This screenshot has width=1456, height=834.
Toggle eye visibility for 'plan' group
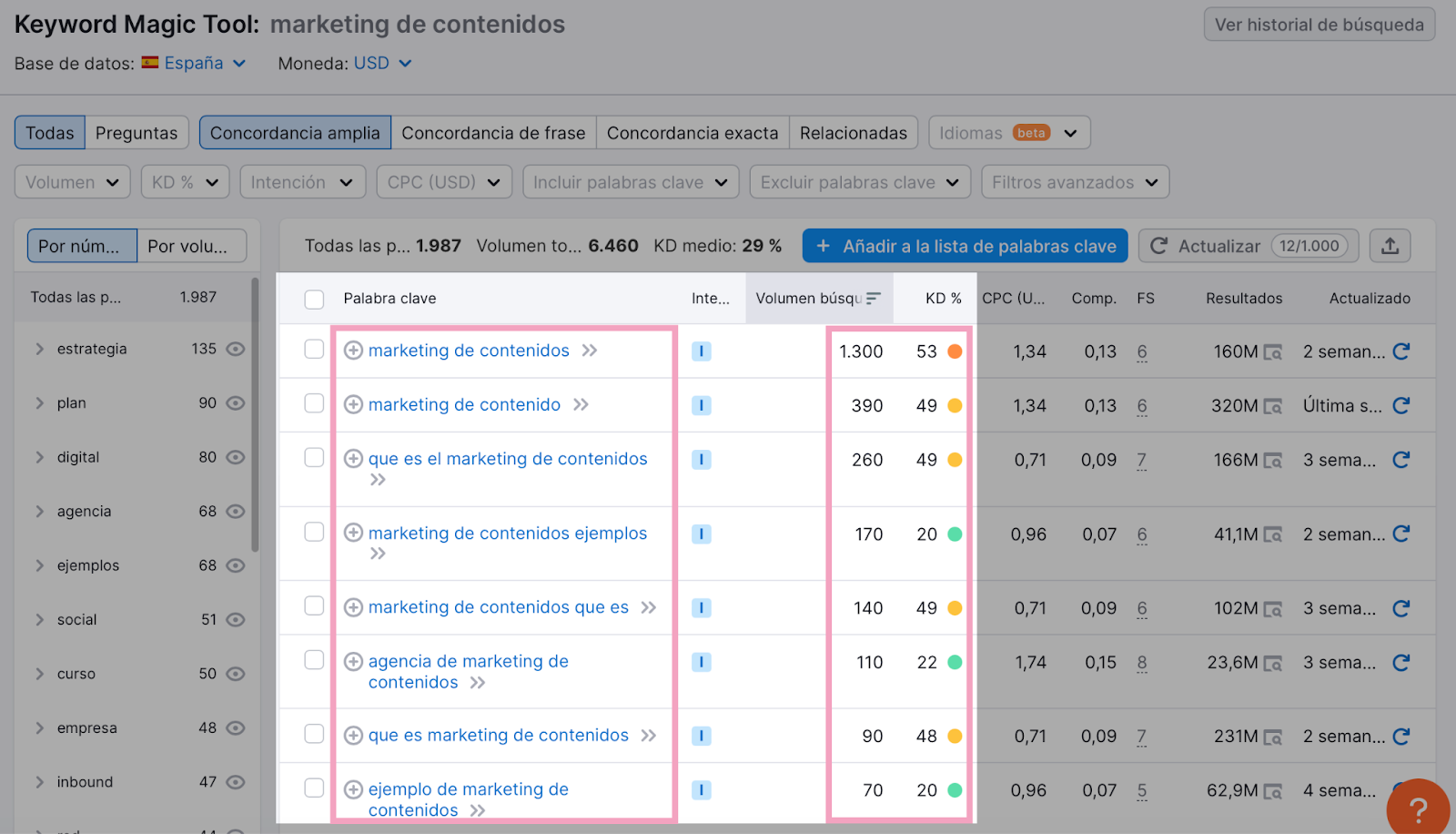236,403
